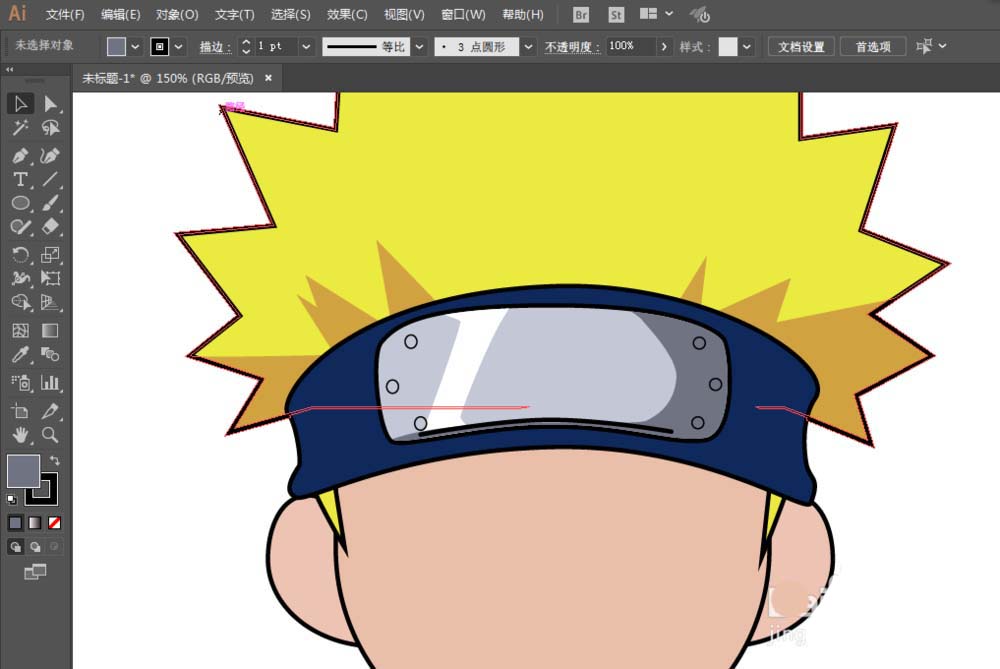This screenshot has width=1000, height=669.
Task: Open the 文字(T) menu
Action: [234, 14]
